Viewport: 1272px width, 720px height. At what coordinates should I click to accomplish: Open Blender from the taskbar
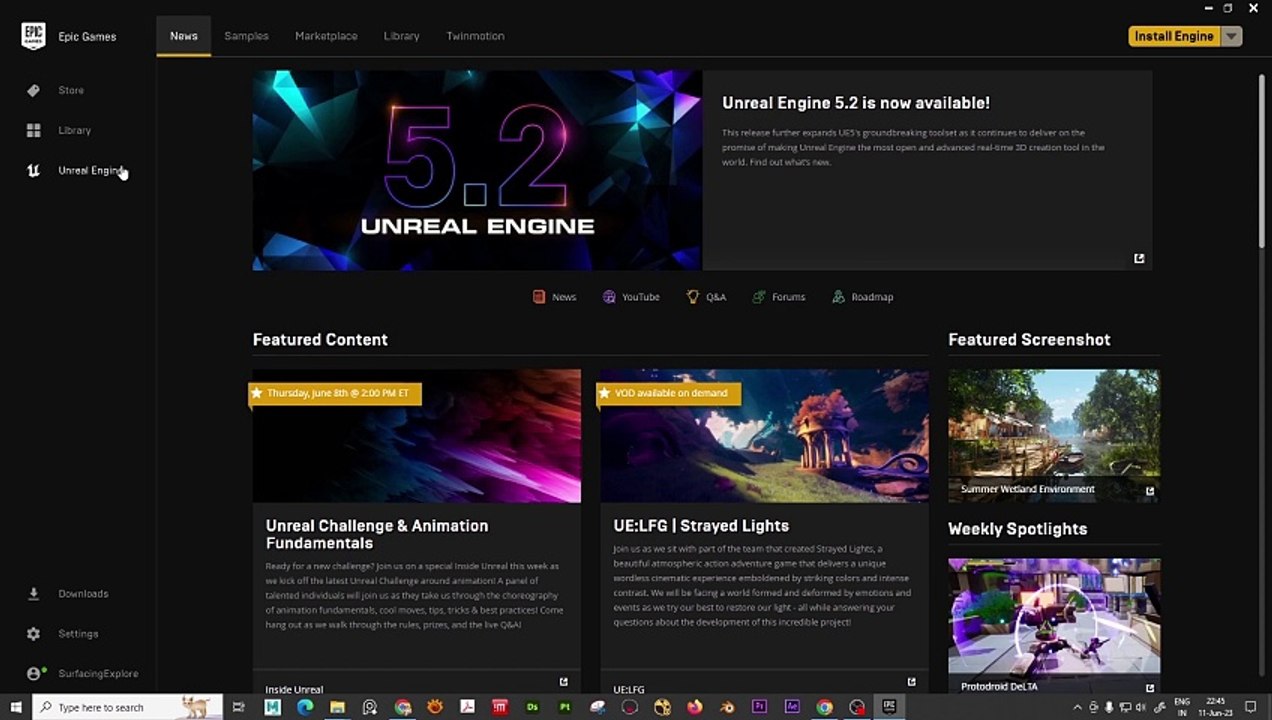tap(727, 707)
